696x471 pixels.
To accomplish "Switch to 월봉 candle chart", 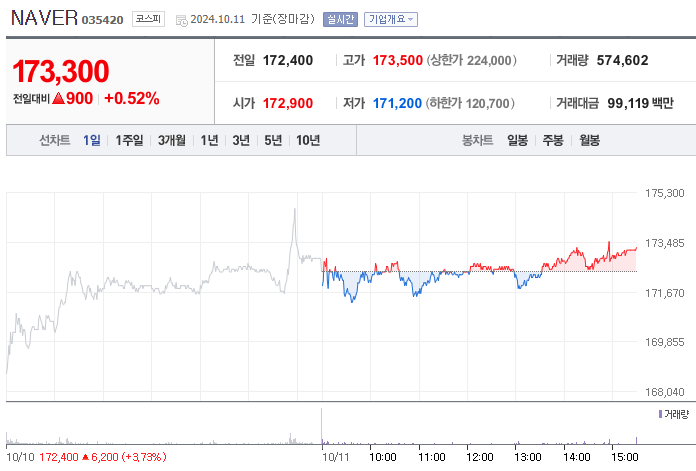I will (x=589, y=140).
